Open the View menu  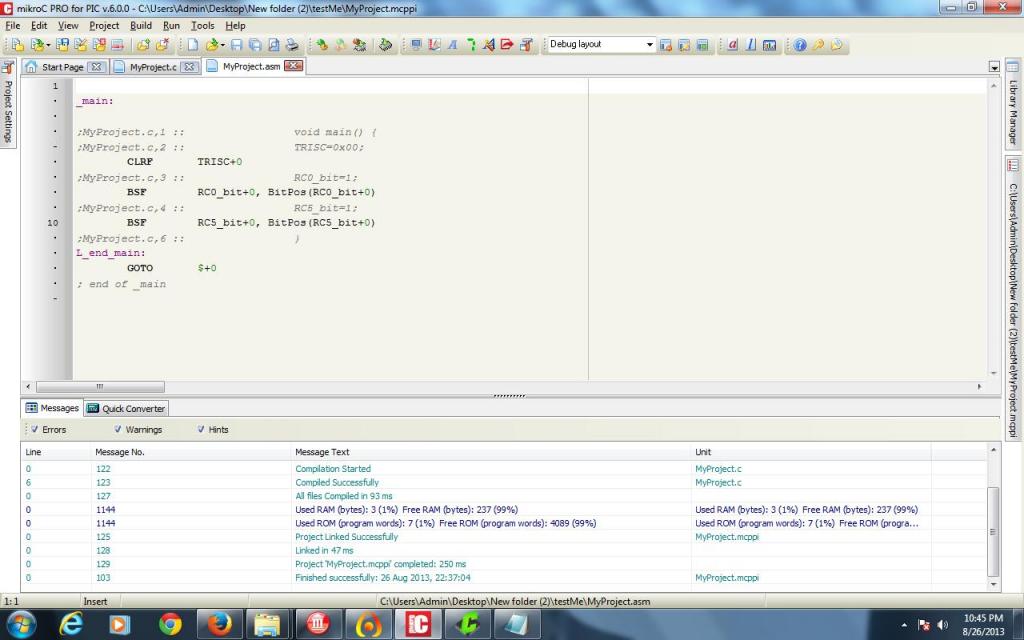point(68,25)
